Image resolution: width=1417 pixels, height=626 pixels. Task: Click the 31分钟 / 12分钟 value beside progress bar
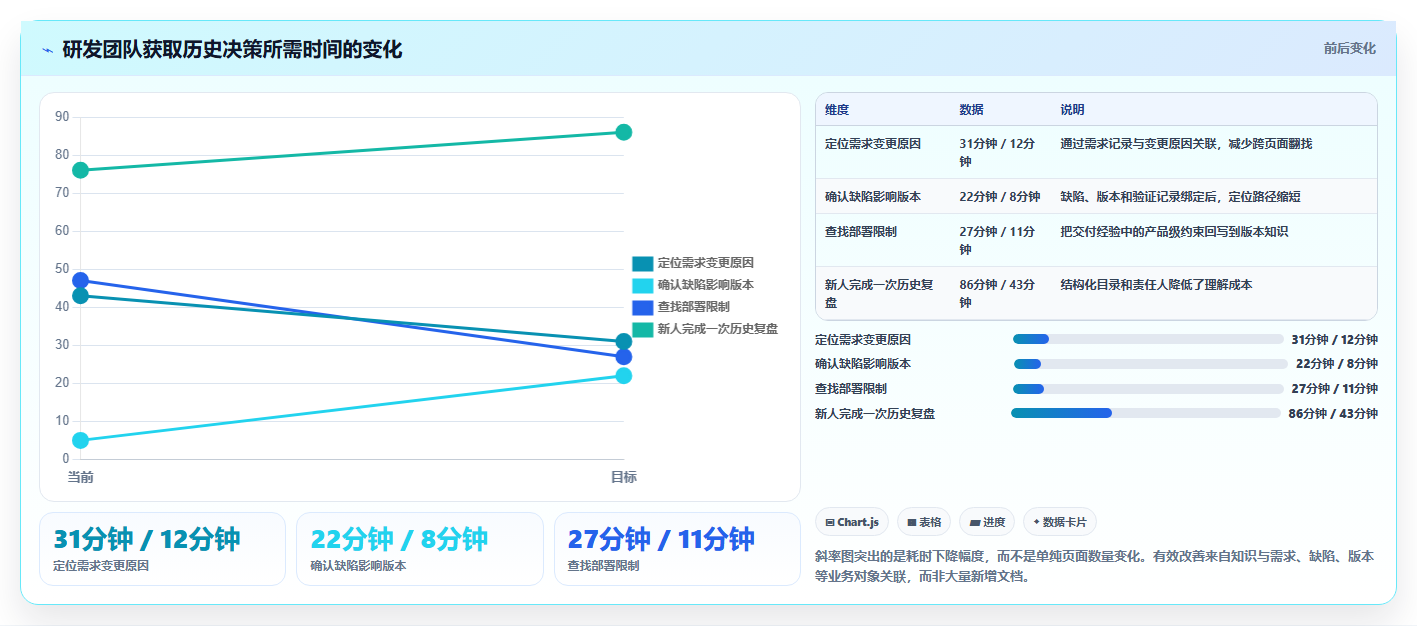coord(1334,340)
